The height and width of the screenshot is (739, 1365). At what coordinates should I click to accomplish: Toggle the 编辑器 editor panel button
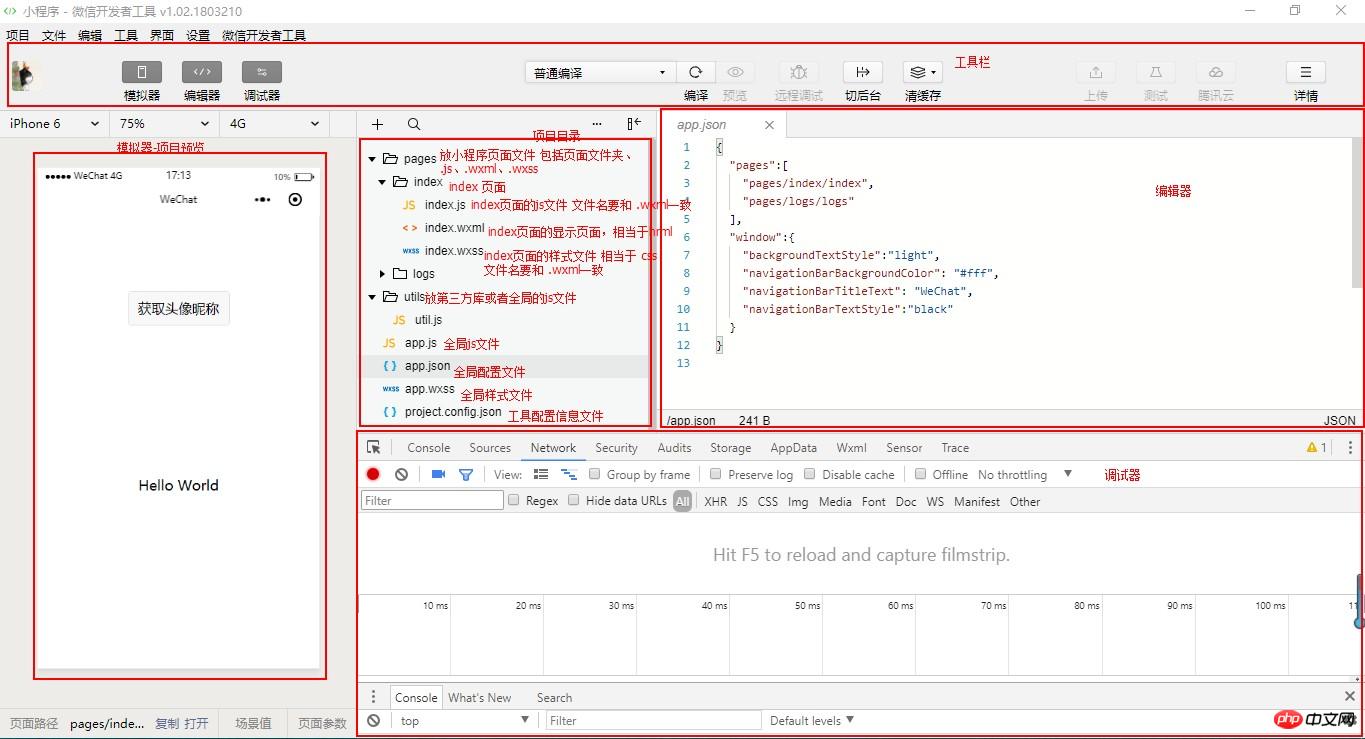202,72
